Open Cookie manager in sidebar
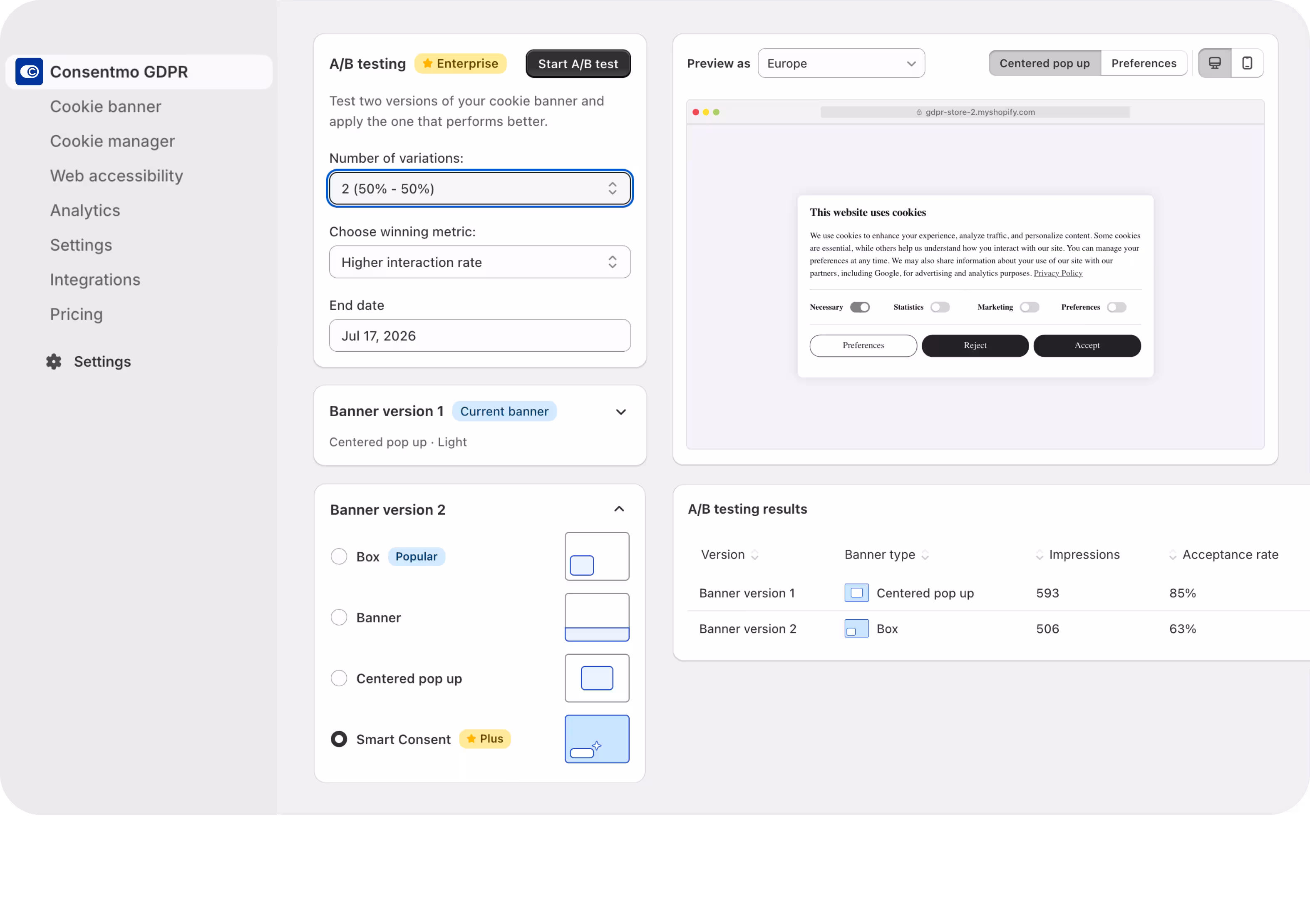 (112, 141)
